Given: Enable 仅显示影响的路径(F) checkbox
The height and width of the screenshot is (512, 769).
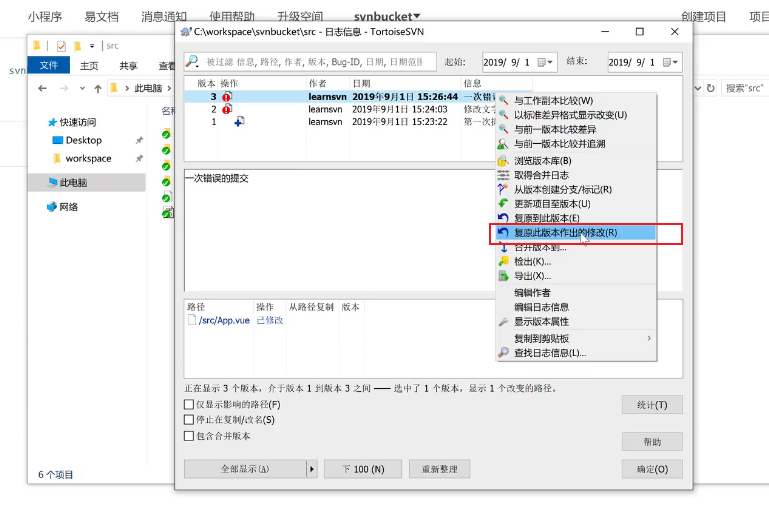Looking at the screenshot, I should click(189, 404).
